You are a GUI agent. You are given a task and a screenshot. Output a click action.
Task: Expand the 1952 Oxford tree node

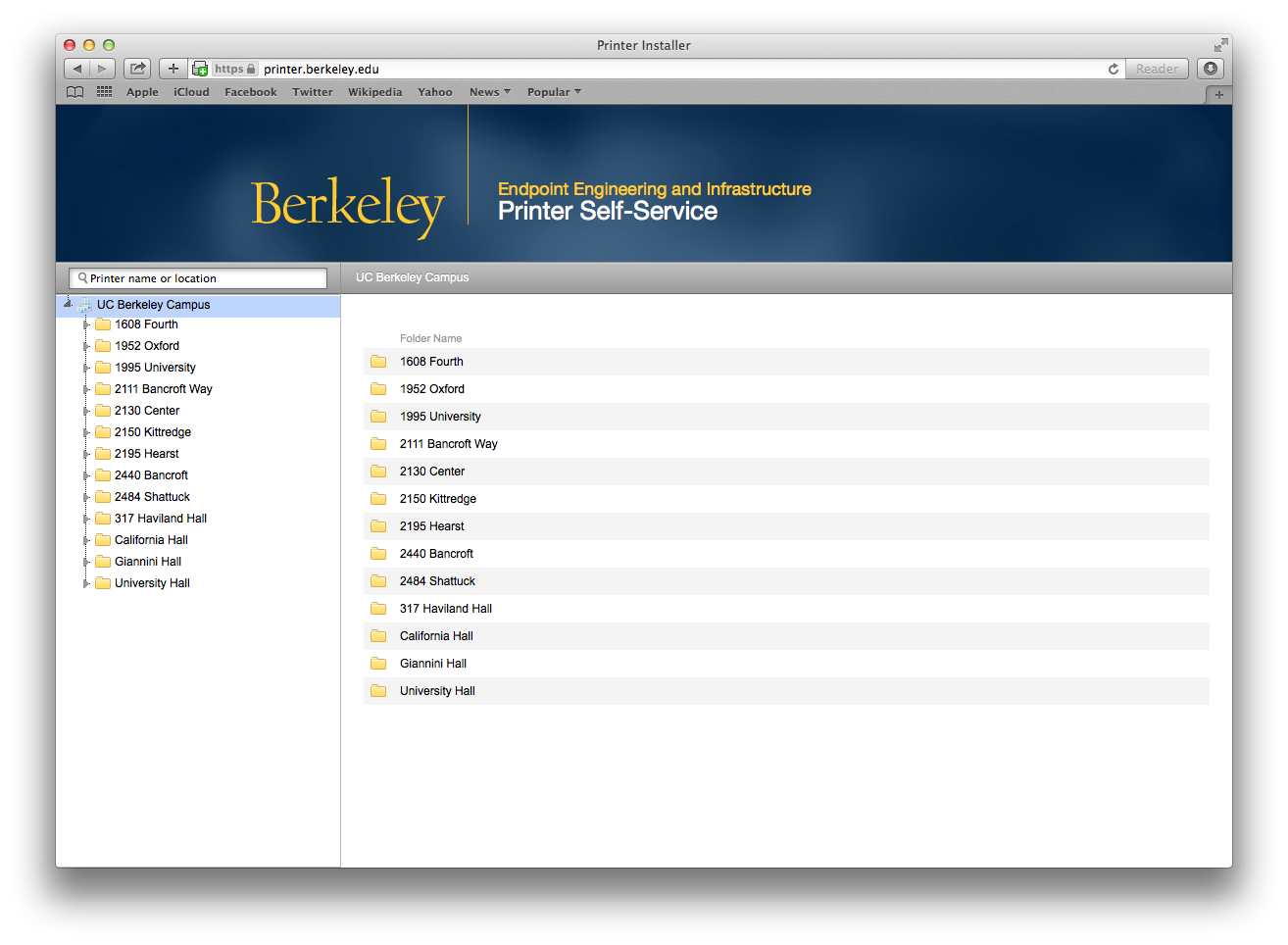click(x=86, y=346)
